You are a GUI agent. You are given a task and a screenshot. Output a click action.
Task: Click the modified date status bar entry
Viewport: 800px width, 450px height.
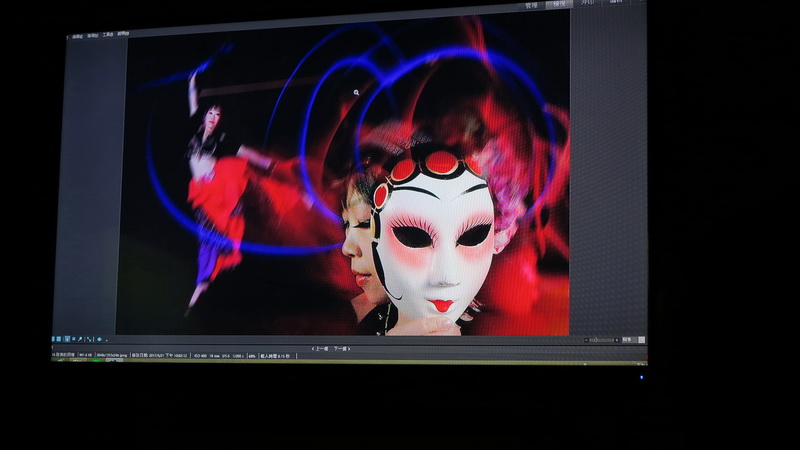click(159, 355)
